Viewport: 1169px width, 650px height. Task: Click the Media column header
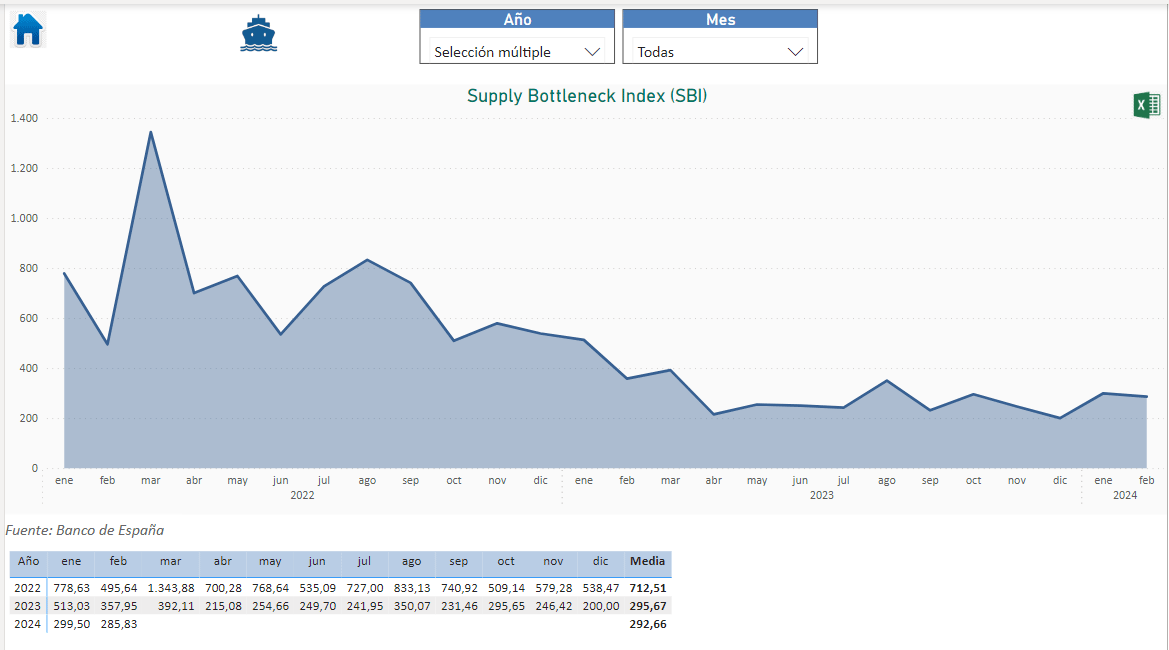tap(647, 562)
